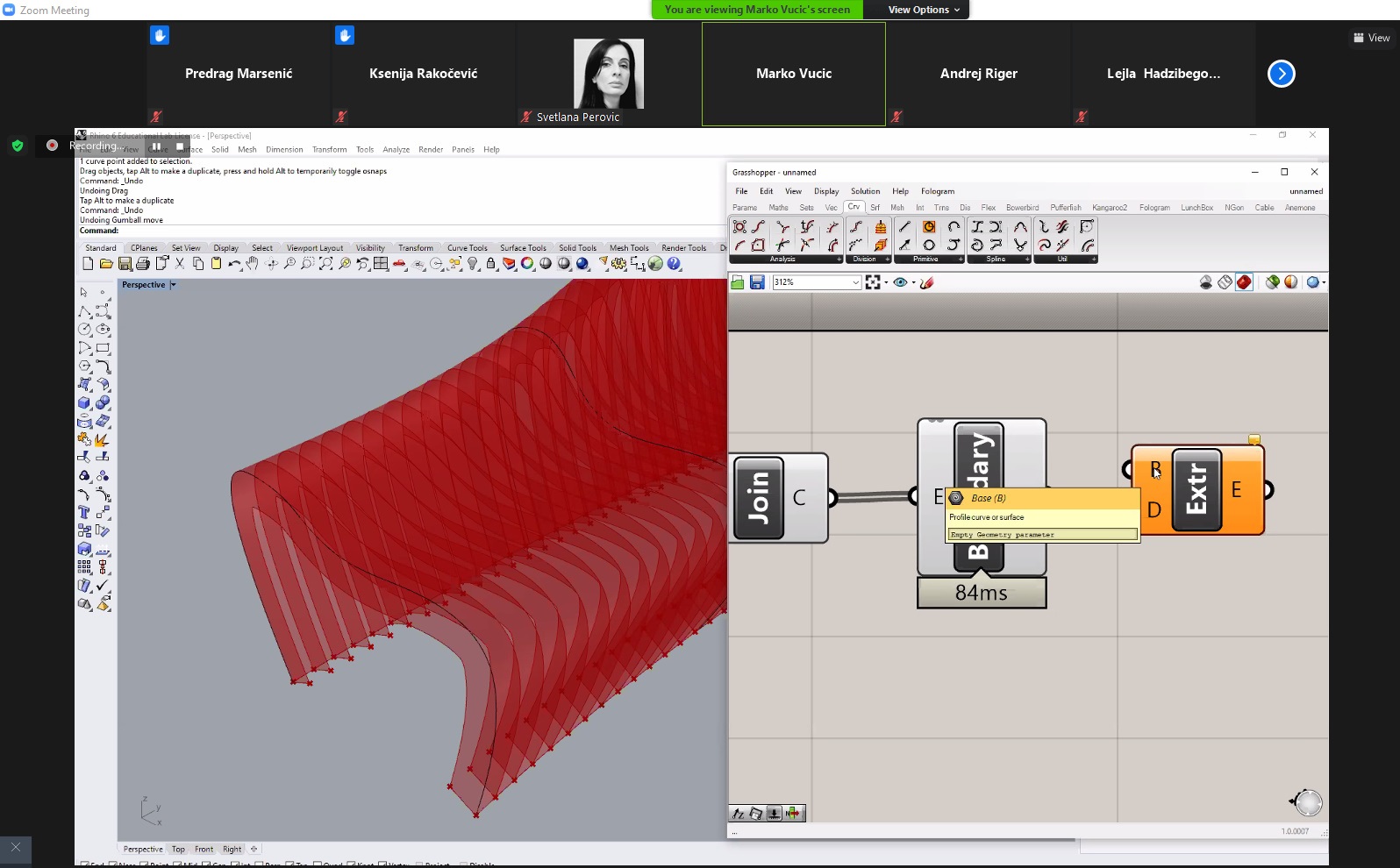Expand the Primitive panel plus button
Screen dimensions: 1400x868
[x=961, y=260]
